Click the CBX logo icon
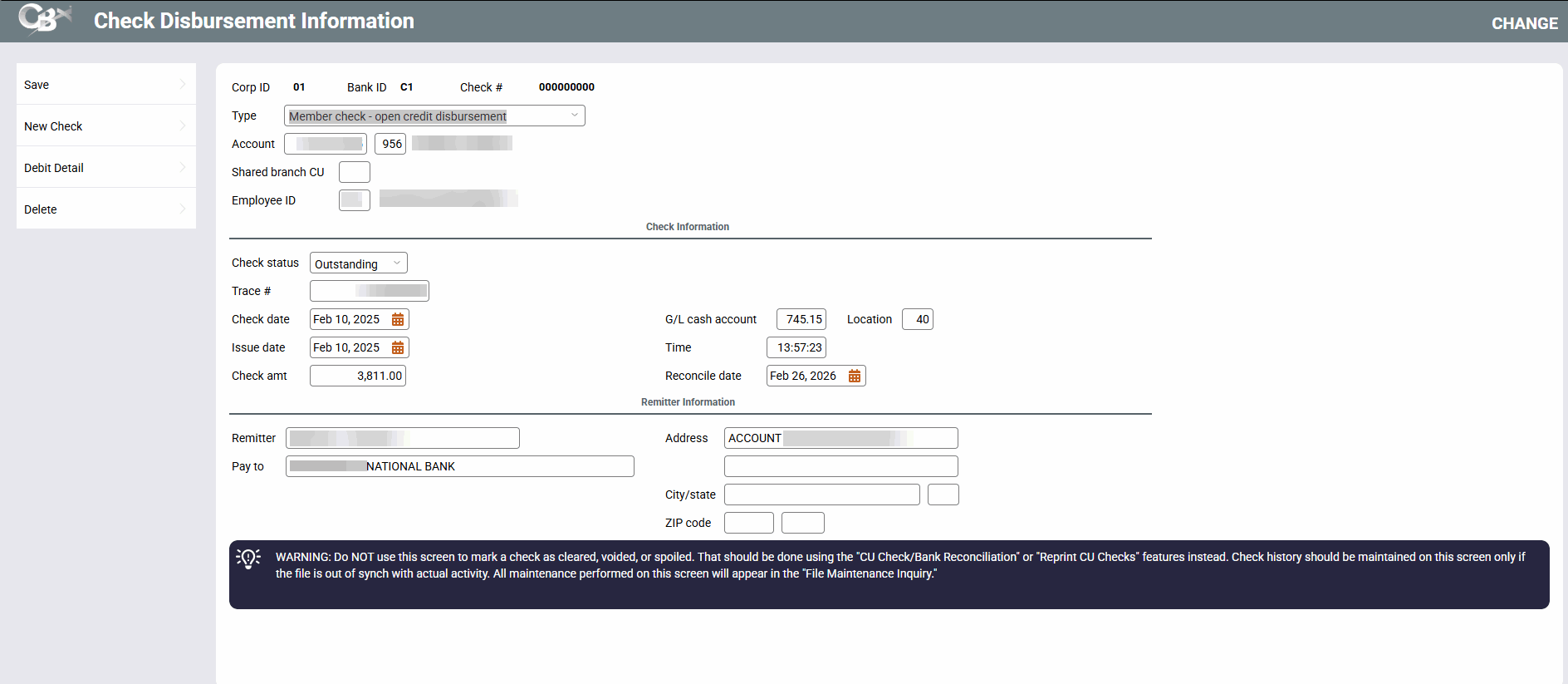1568x684 pixels. tap(44, 20)
